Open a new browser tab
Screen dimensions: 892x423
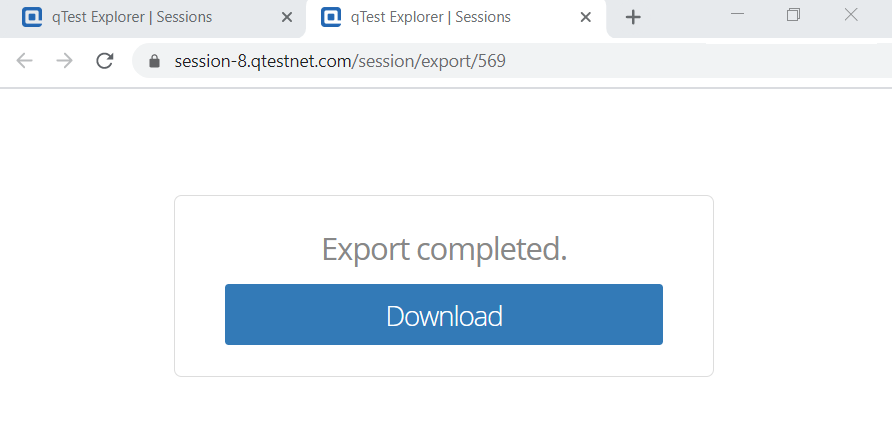click(x=633, y=17)
